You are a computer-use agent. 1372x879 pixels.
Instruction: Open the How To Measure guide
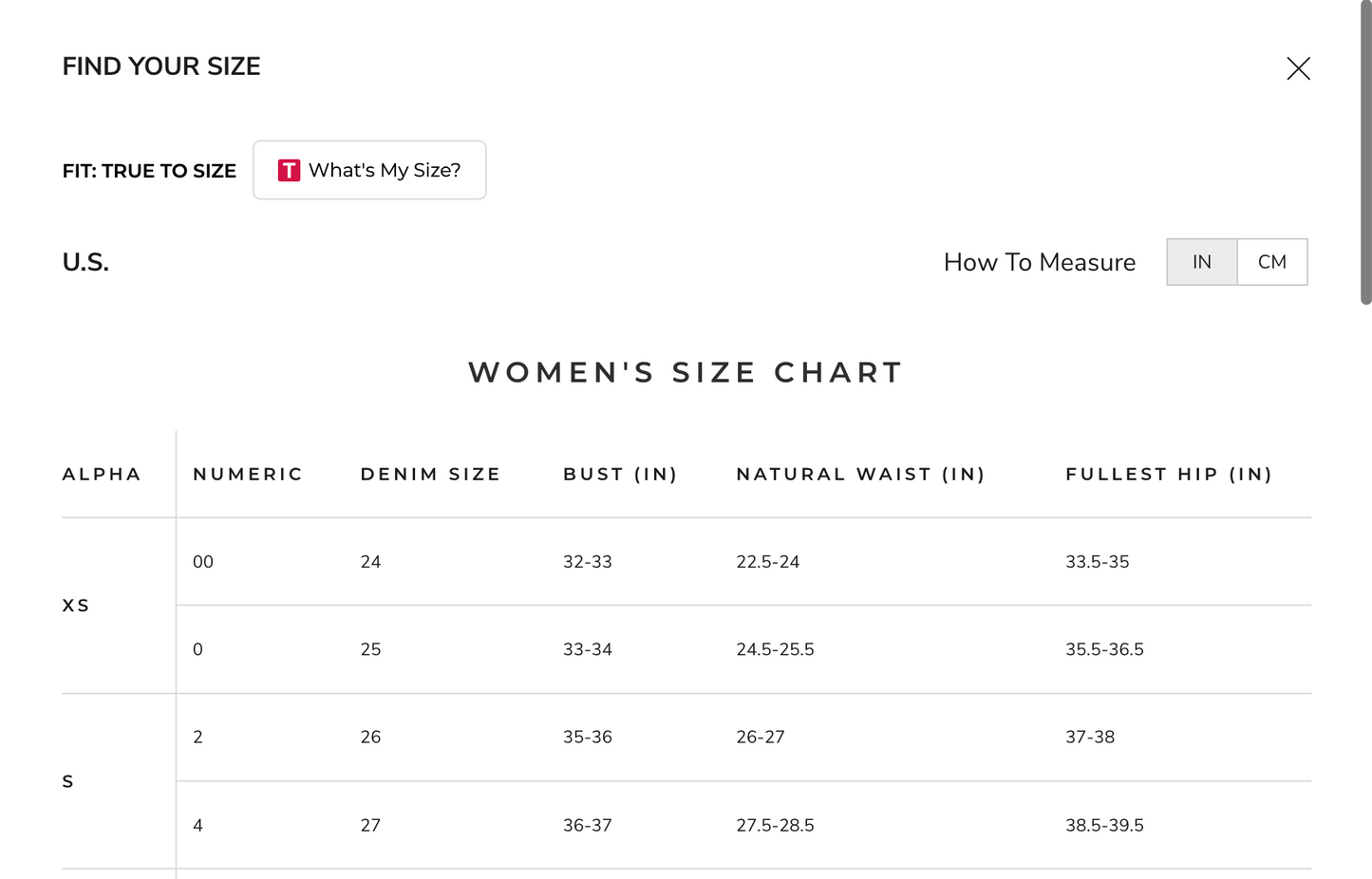(x=1039, y=263)
